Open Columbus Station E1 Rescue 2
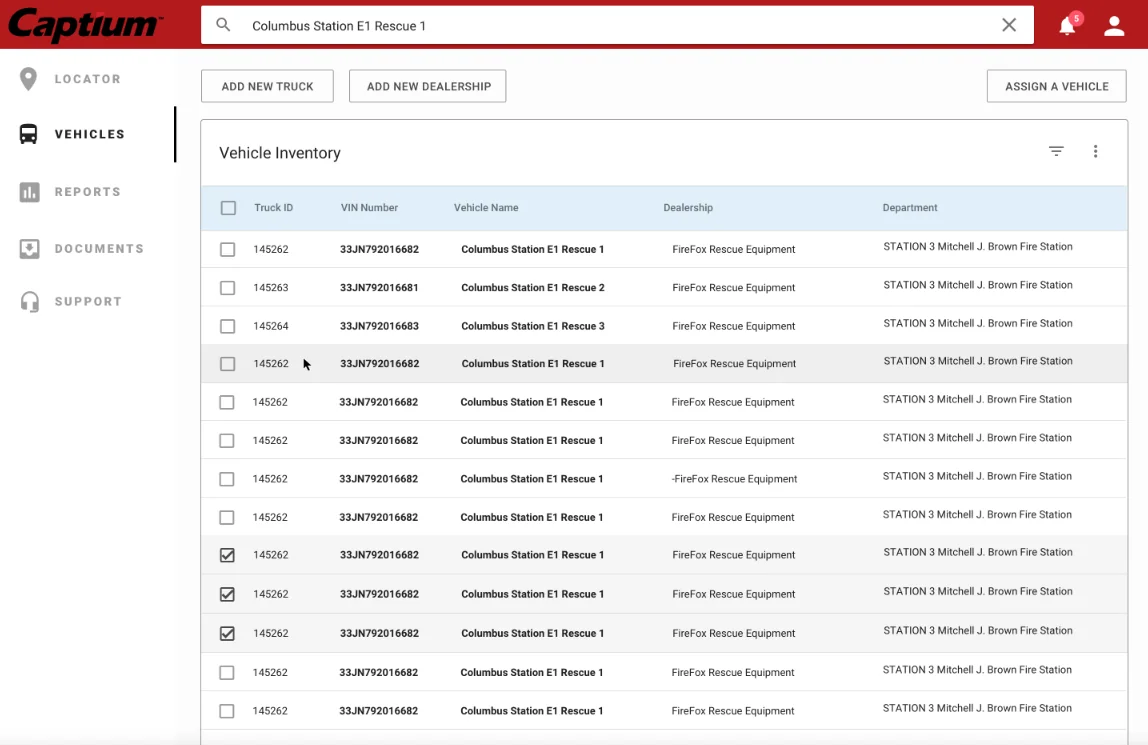This screenshot has height=745, width=1148. [533, 288]
